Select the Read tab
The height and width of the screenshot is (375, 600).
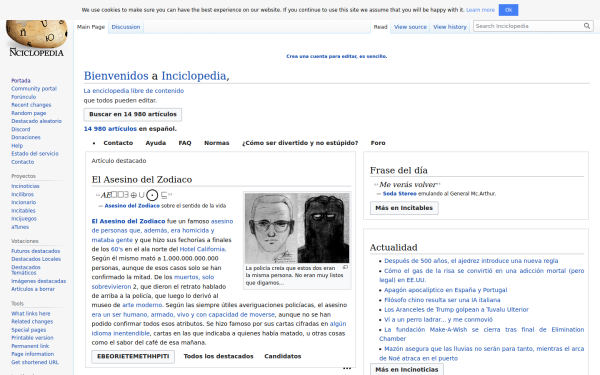tap(380, 27)
